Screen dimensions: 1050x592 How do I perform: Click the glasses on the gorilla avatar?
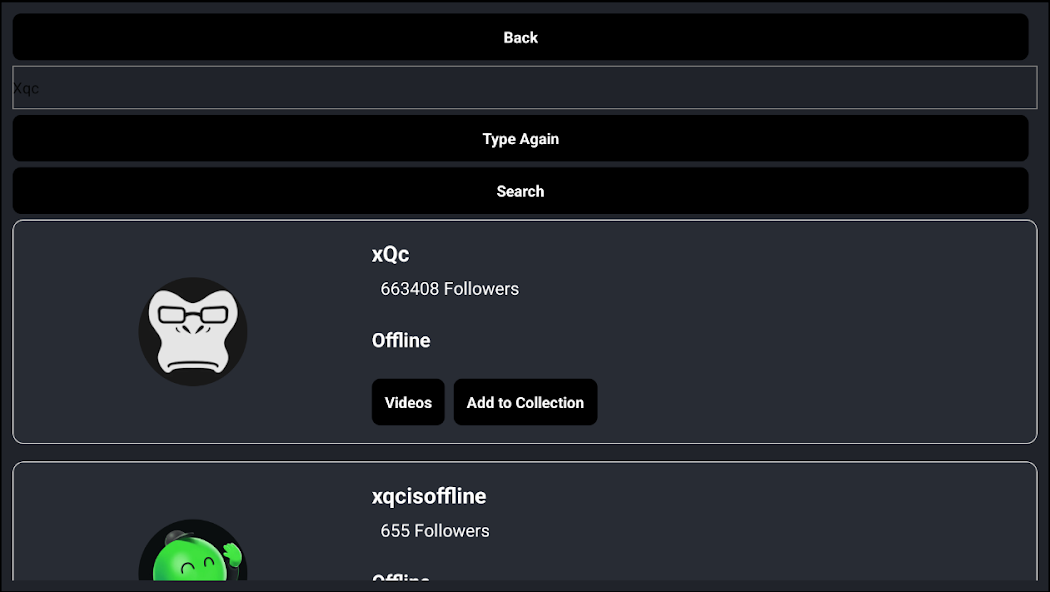click(x=193, y=314)
